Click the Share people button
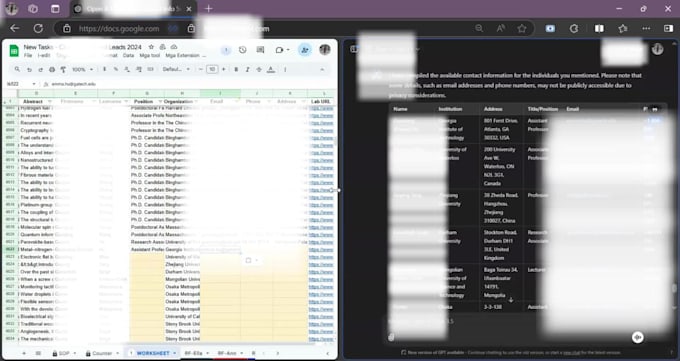The image size is (680, 361). 305,50
